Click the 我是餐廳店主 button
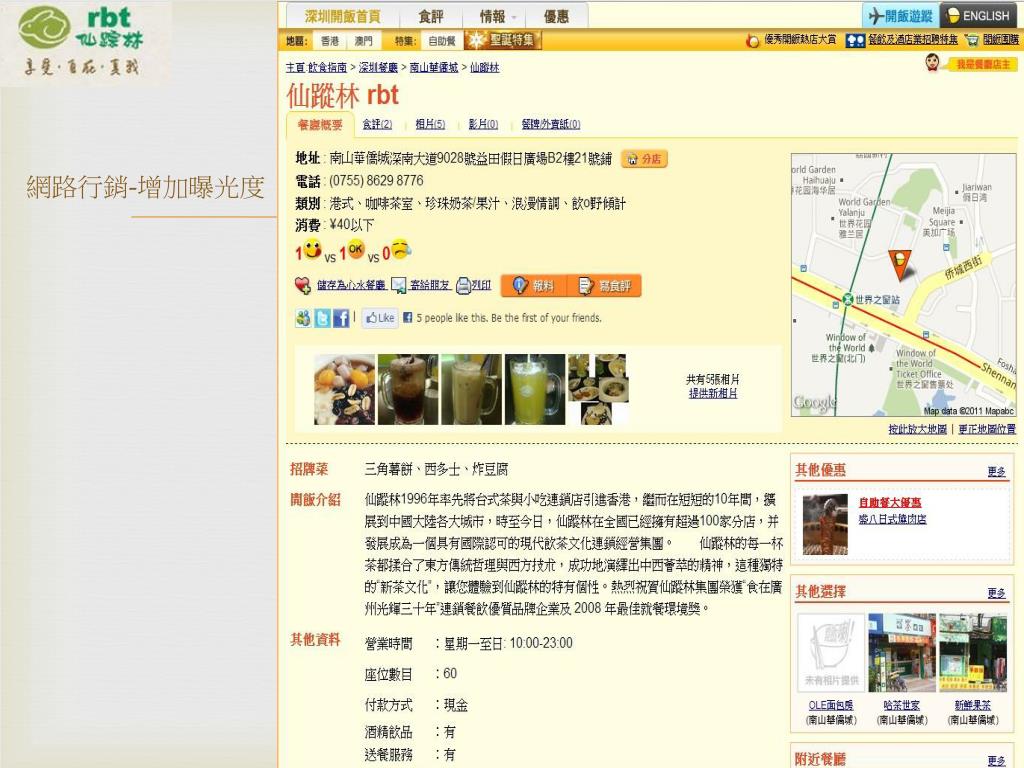This screenshot has width=1024, height=768. point(983,64)
